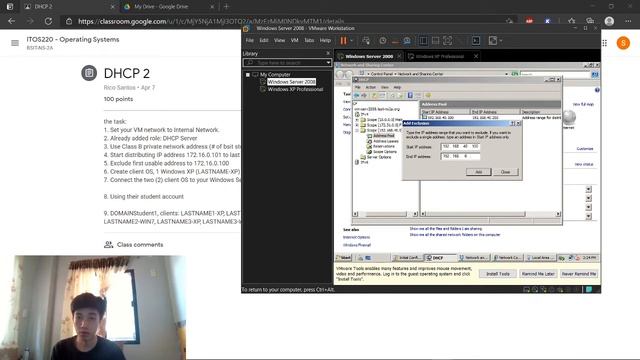Open Internet Options link in Network Center

(356, 237)
